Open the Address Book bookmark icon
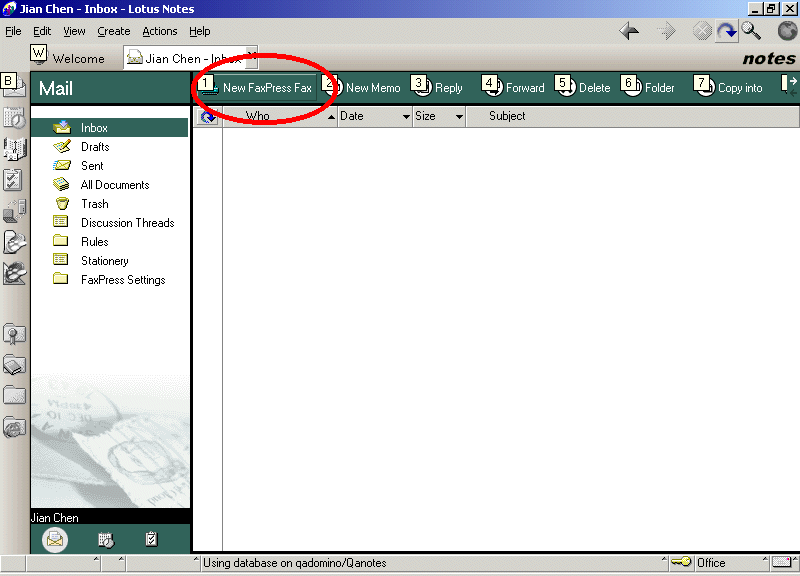The width and height of the screenshot is (800, 576). 14,149
